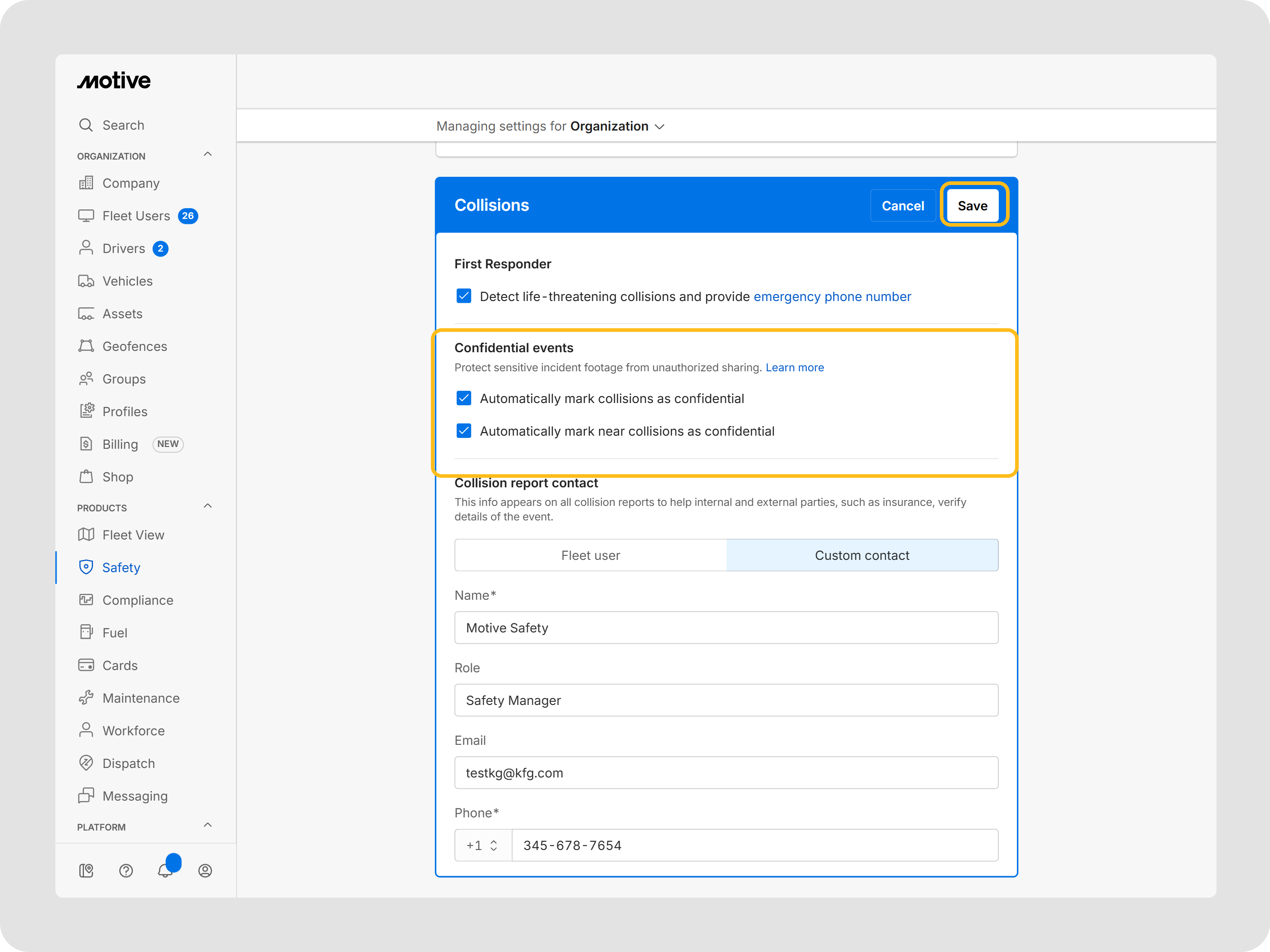Uncheck detect life-threatening collisions checkbox
Screen dimensions: 1270x952
point(464,296)
